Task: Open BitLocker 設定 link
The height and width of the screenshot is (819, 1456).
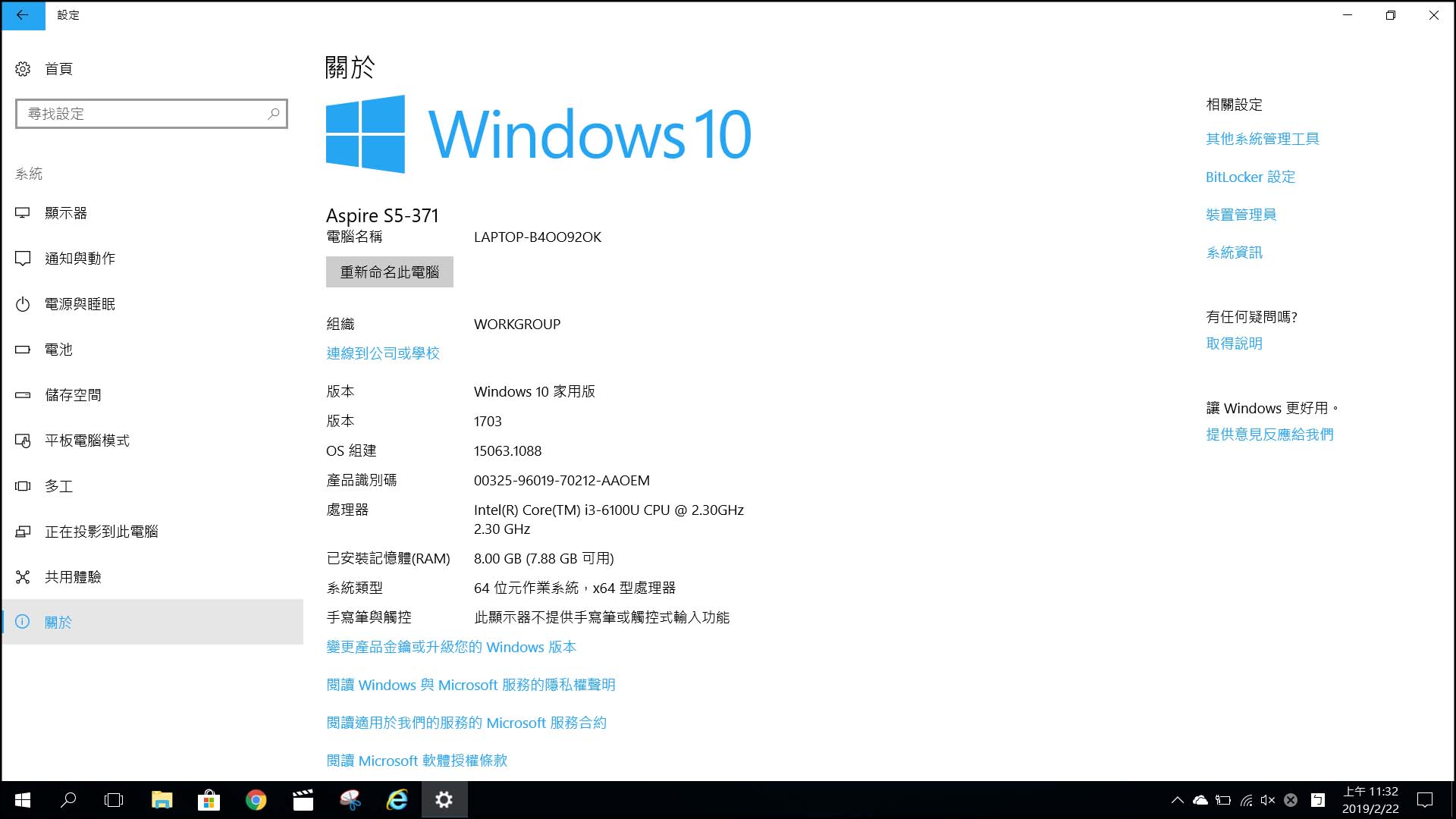Action: coord(1250,177)
